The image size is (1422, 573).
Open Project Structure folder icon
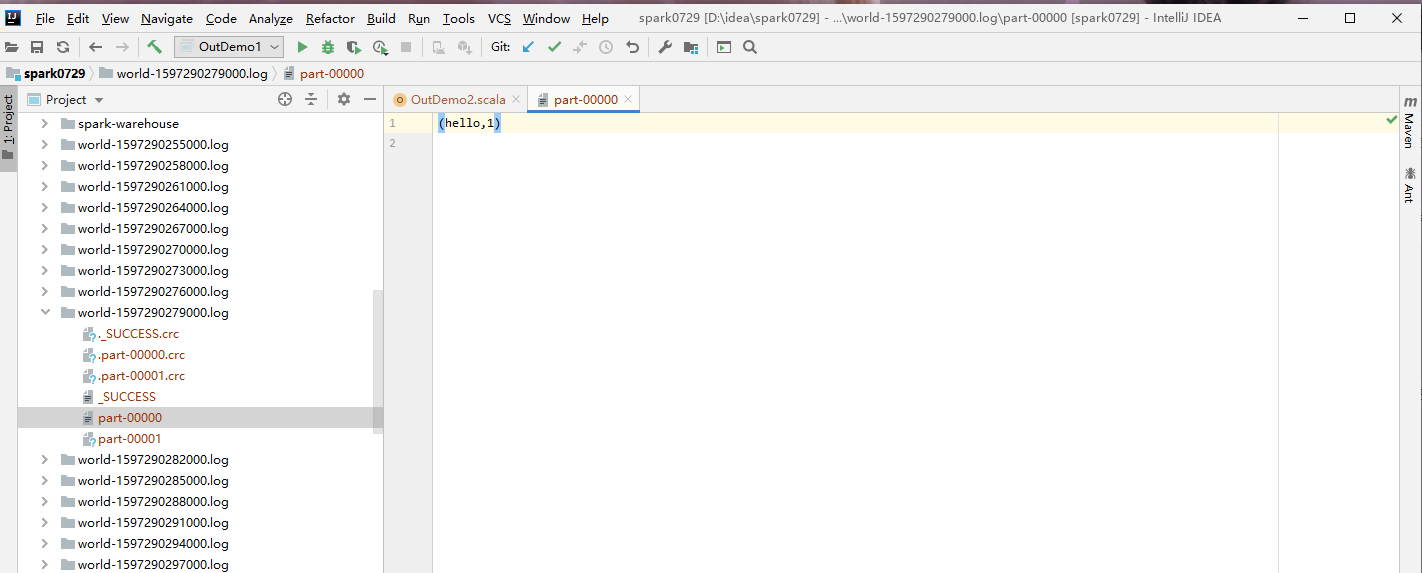point(691,47)
